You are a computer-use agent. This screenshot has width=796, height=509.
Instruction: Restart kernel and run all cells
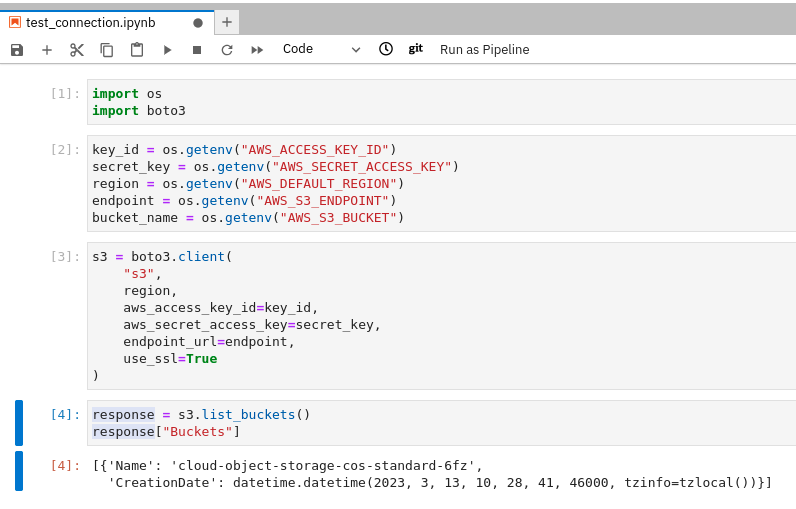click(x=257, y=50)
